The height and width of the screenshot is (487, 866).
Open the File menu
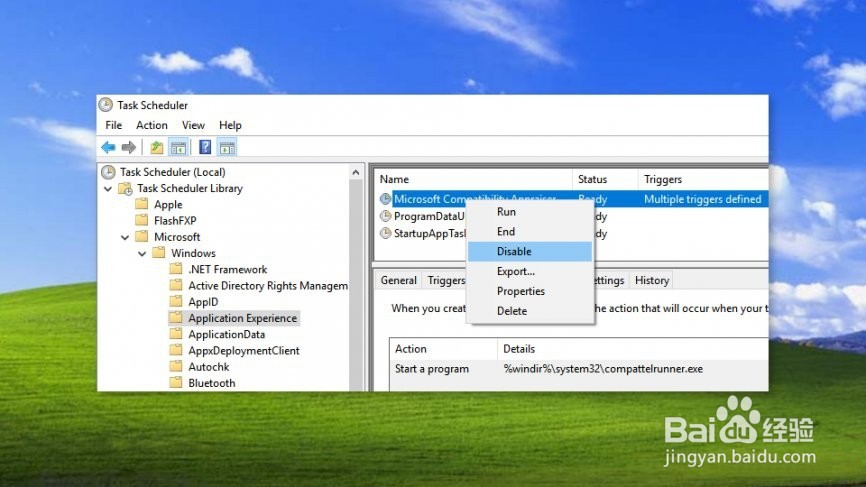114,125
